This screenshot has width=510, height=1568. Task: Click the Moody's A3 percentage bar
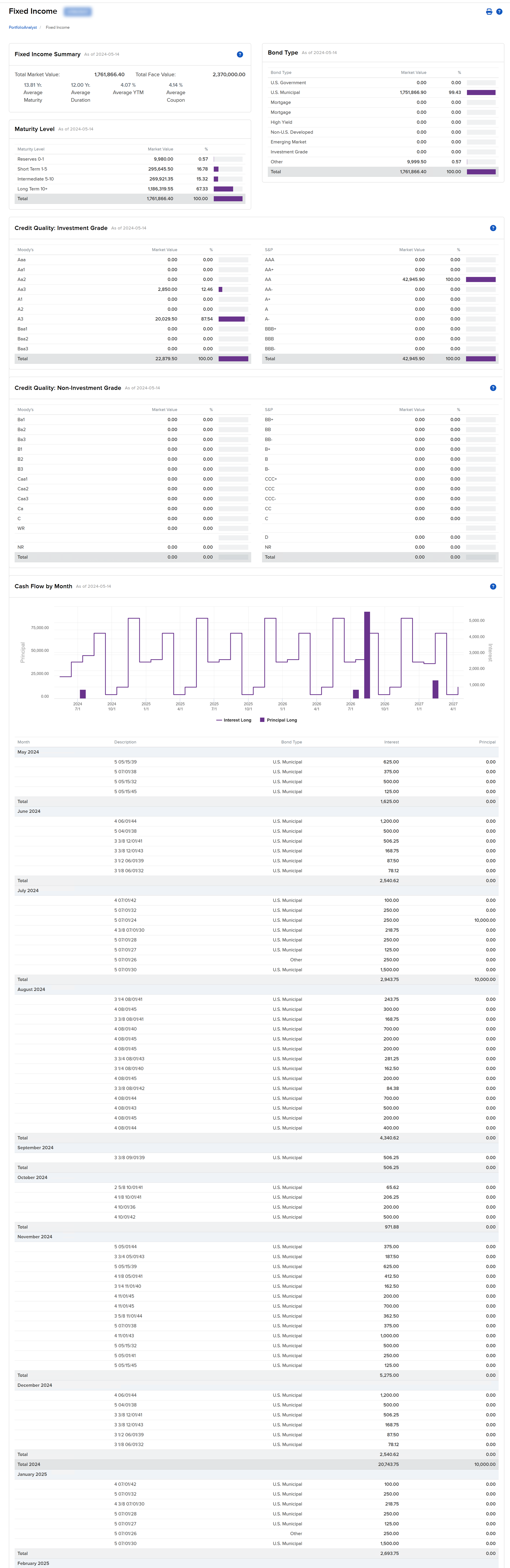pyautogui.click(x=233, y=319)
